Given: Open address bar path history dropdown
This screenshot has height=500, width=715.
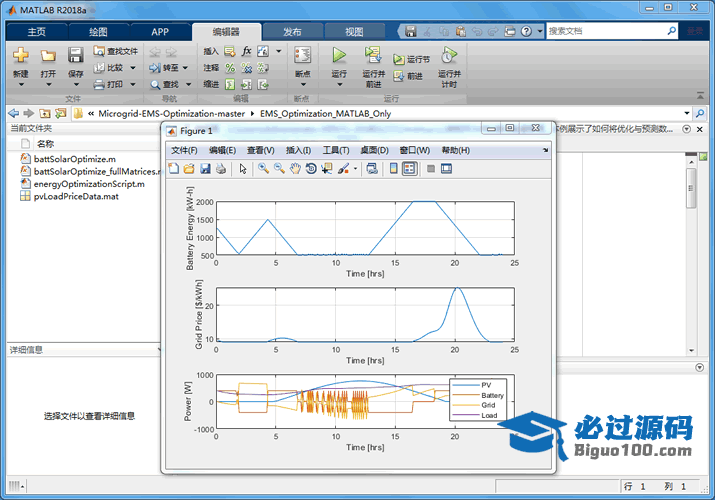Looking at the screenshot, I should [x=686, y=113].
